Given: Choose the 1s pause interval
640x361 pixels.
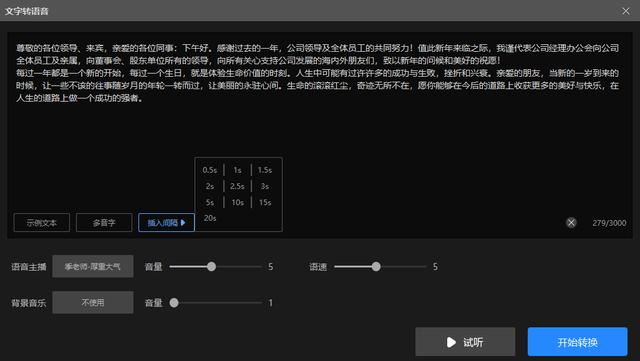Looking at the screenshot, I should point(238,170).
